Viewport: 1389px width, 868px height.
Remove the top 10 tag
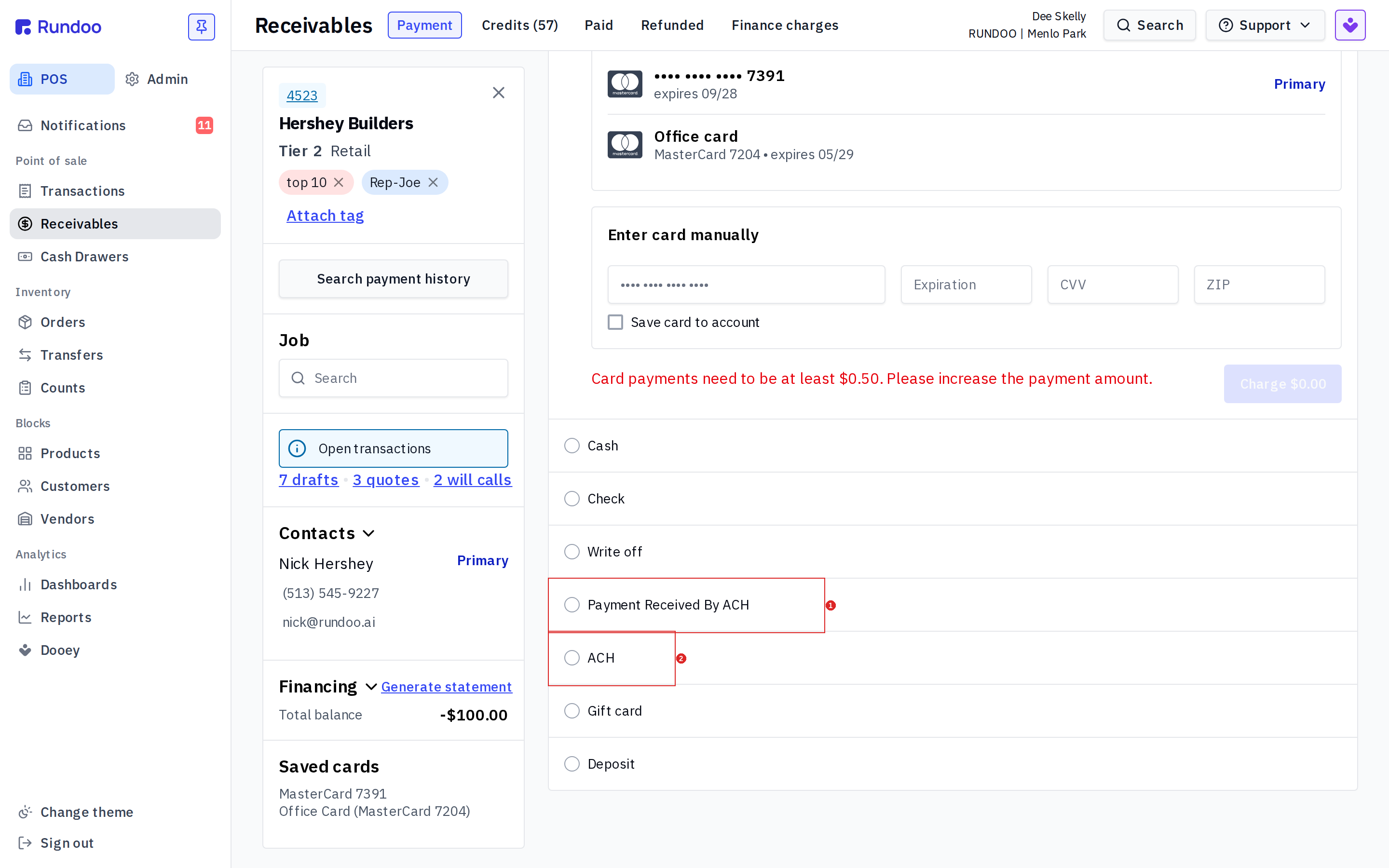tap(339, 183)
